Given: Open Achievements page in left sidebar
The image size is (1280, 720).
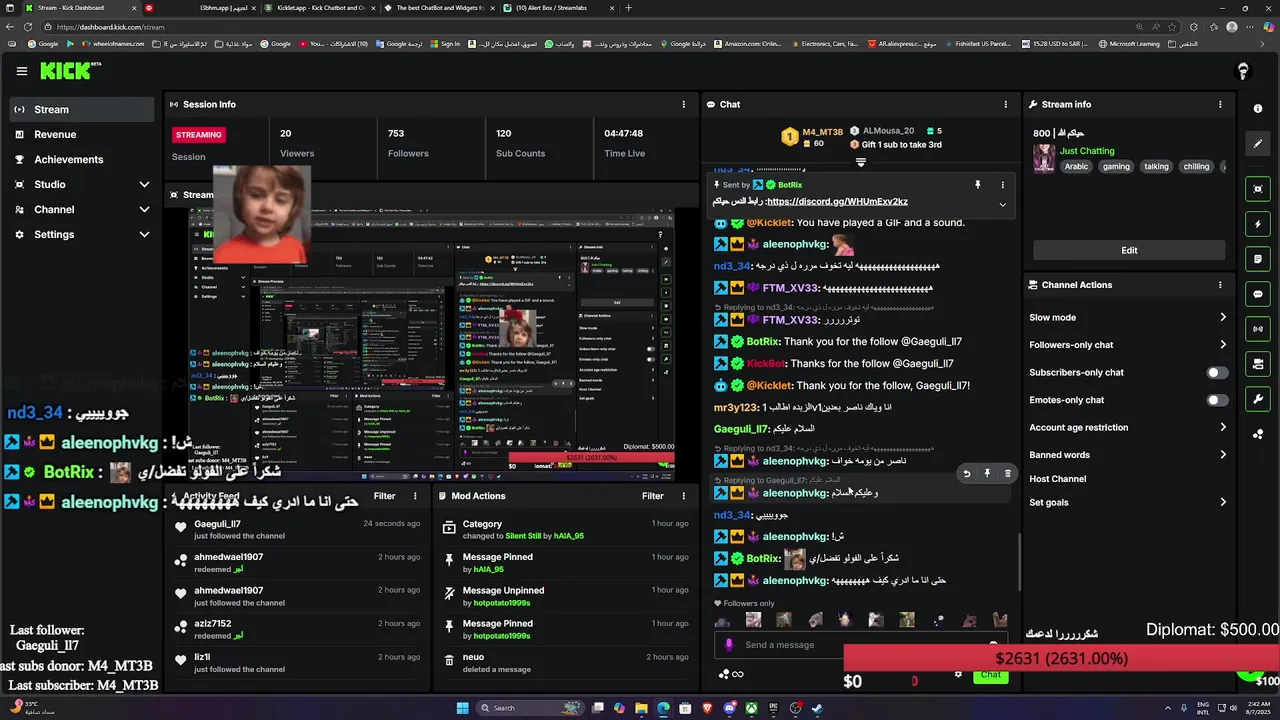Looking at the screenshot, I should click(82, 160).
